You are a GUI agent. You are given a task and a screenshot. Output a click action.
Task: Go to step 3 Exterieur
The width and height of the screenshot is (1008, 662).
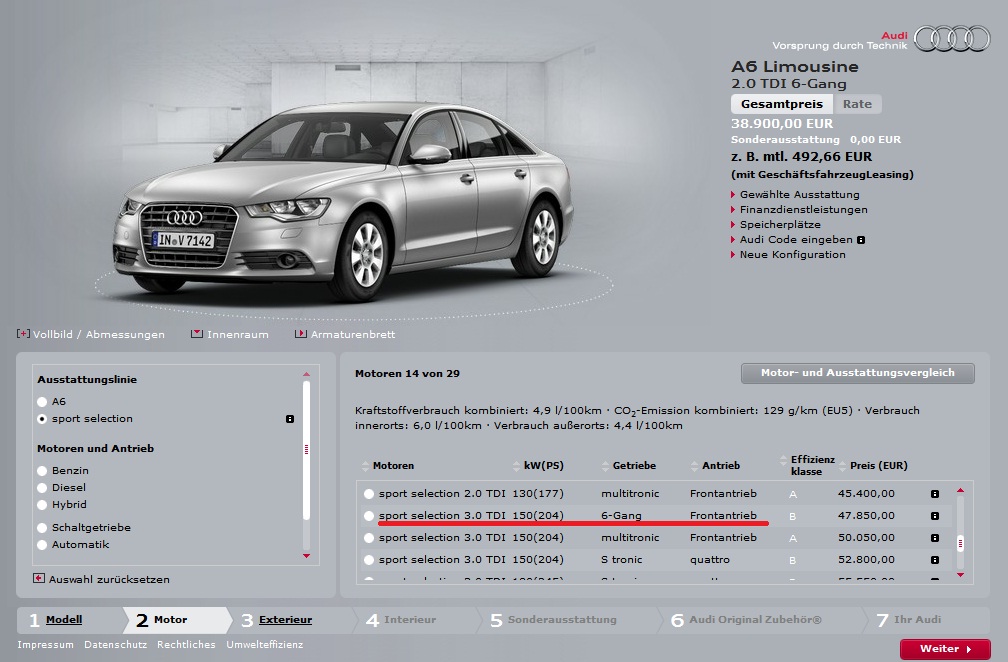click(285, 620)
